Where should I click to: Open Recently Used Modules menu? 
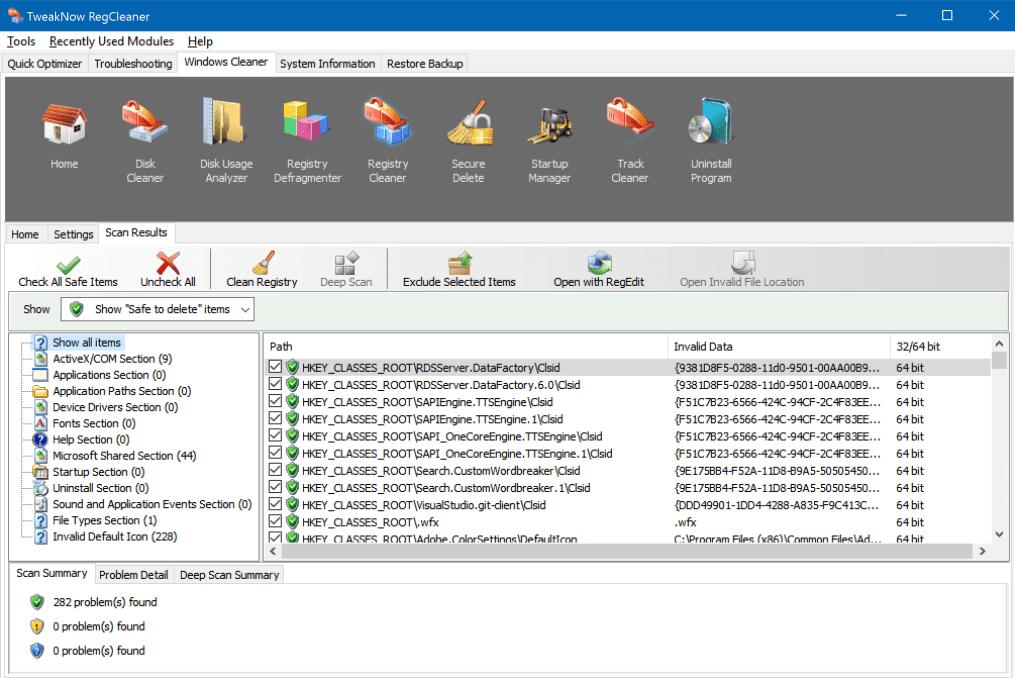(x=111, y=41)
